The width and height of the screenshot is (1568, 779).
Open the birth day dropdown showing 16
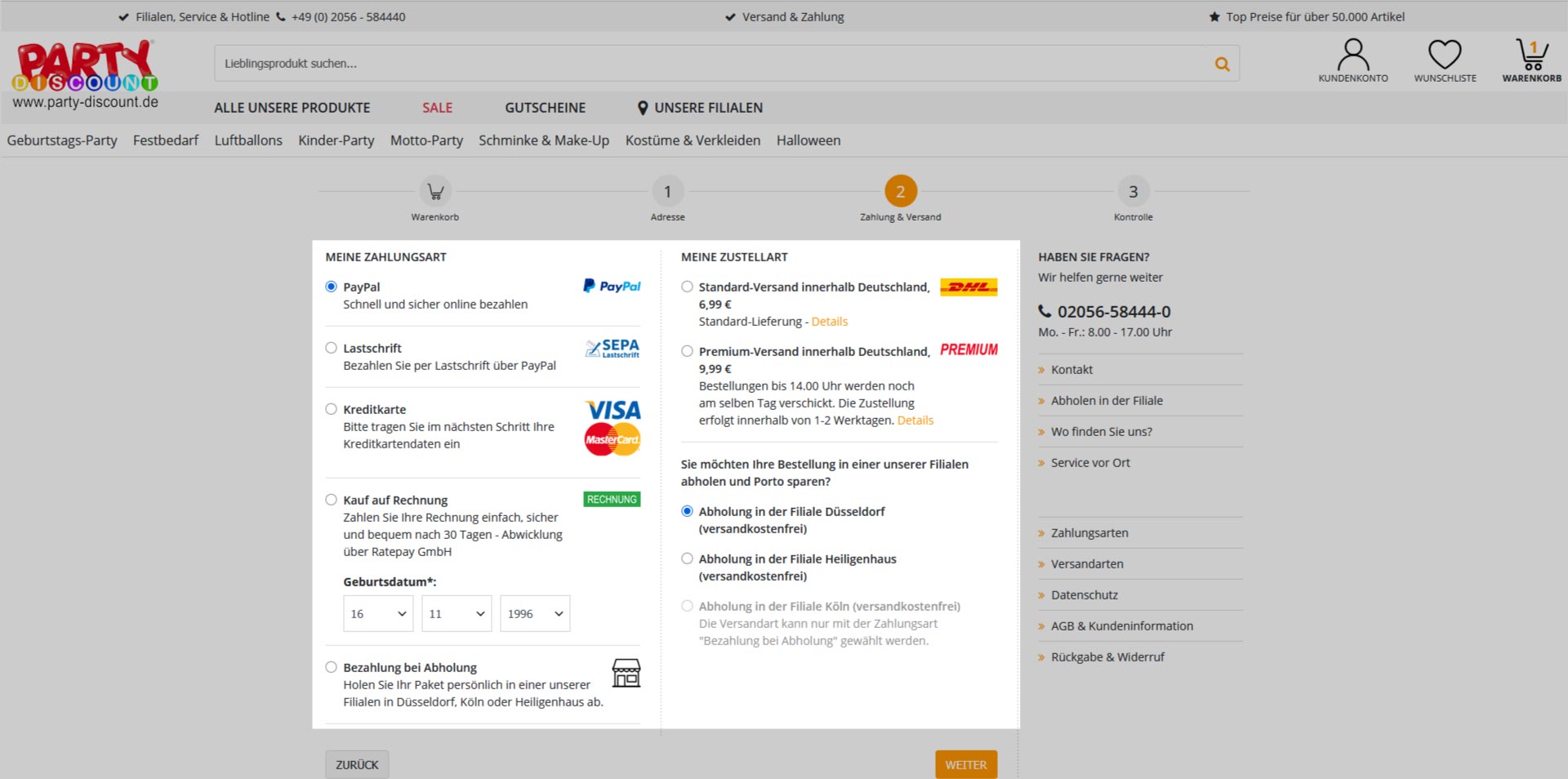tap(378, 613)
